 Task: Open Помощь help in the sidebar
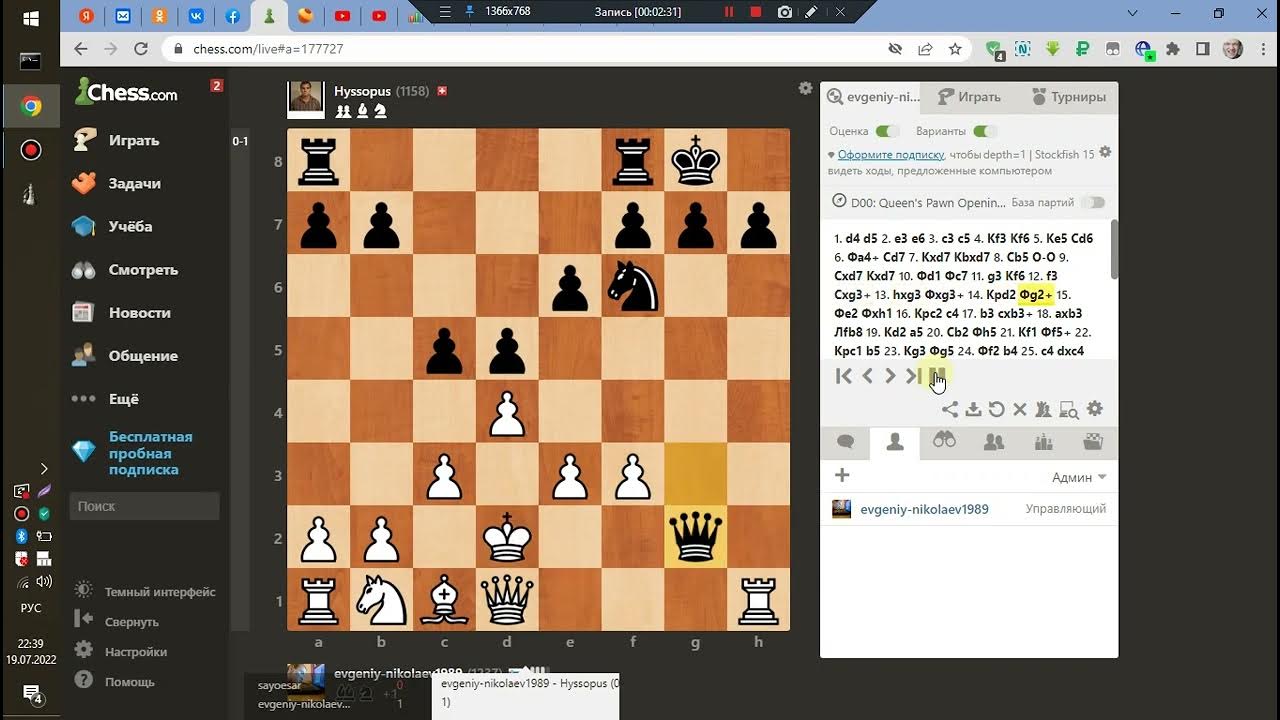click(130, 682)
